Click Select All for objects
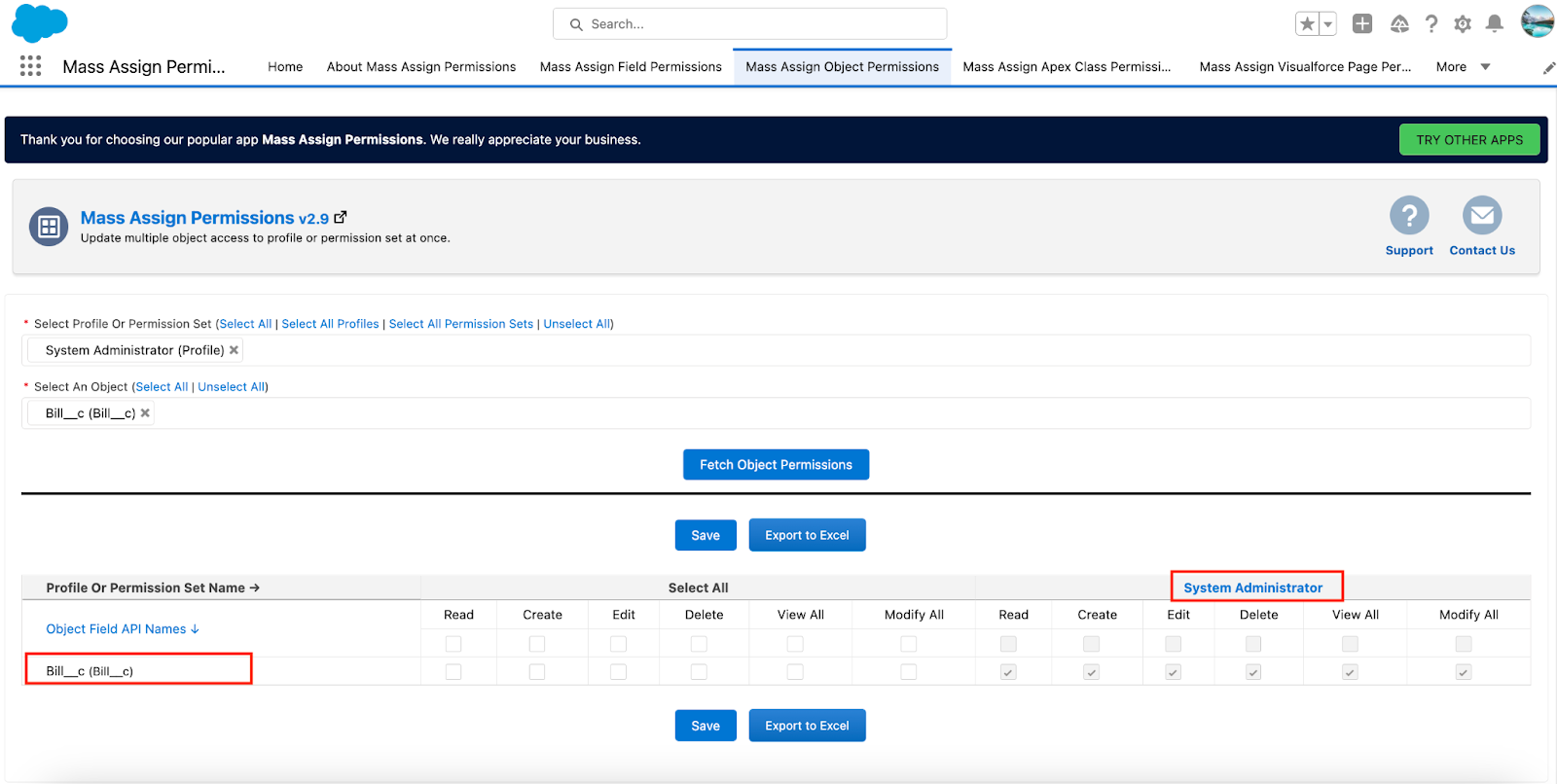The width and height of the screenshot is (1557, 784). point(163,387)
